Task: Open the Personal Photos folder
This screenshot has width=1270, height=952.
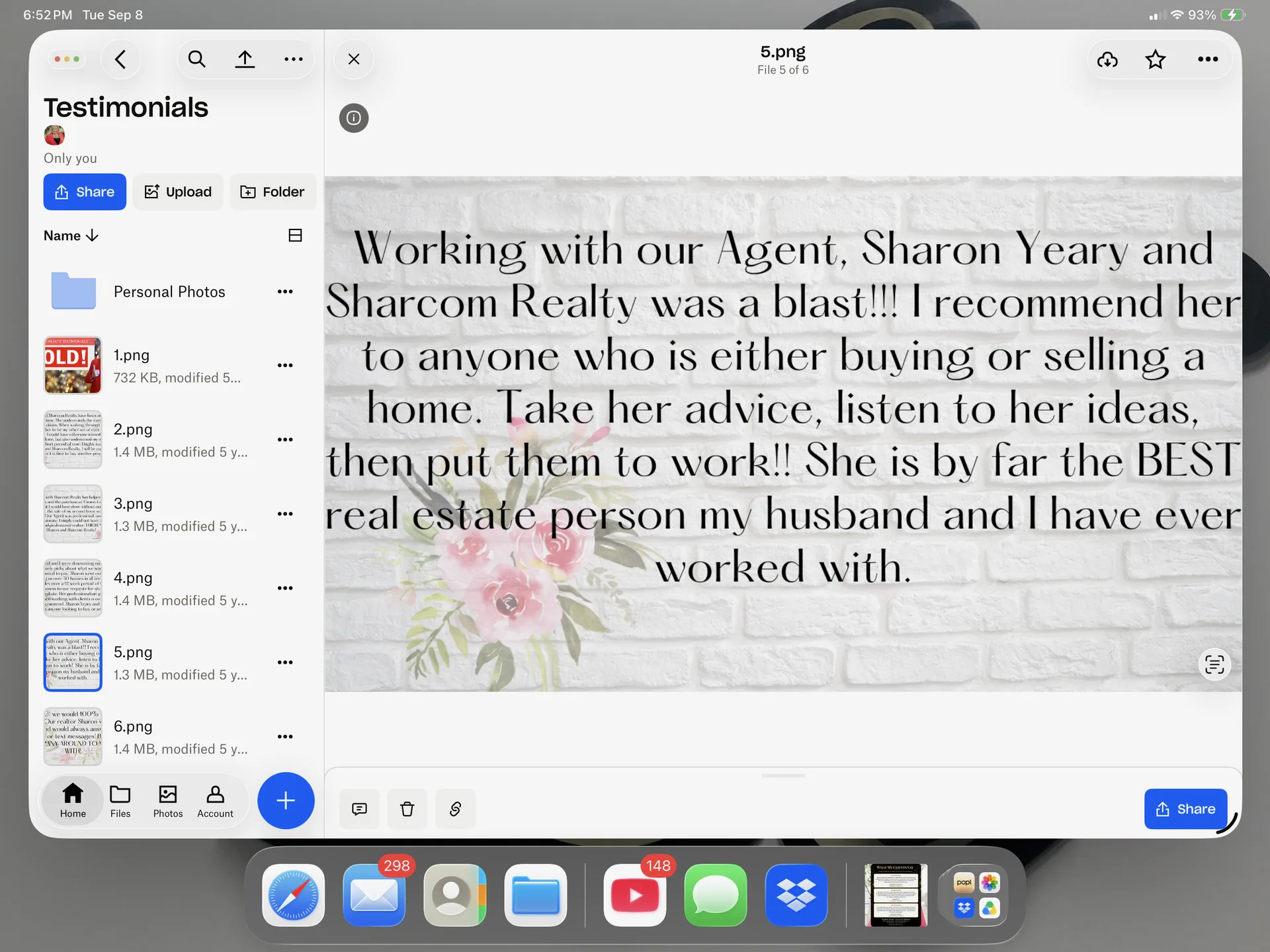Action: [169, 292]
